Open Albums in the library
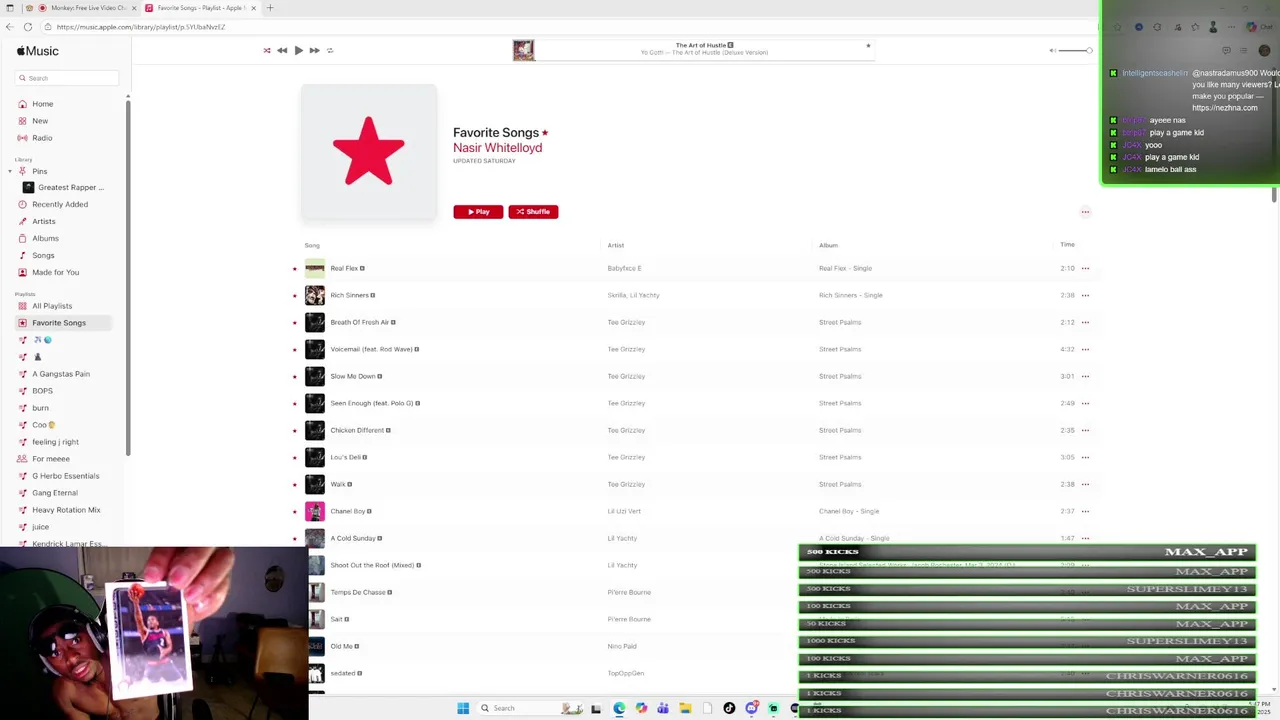The height and width of the screenshot is (720, 1280). [45, 238]
